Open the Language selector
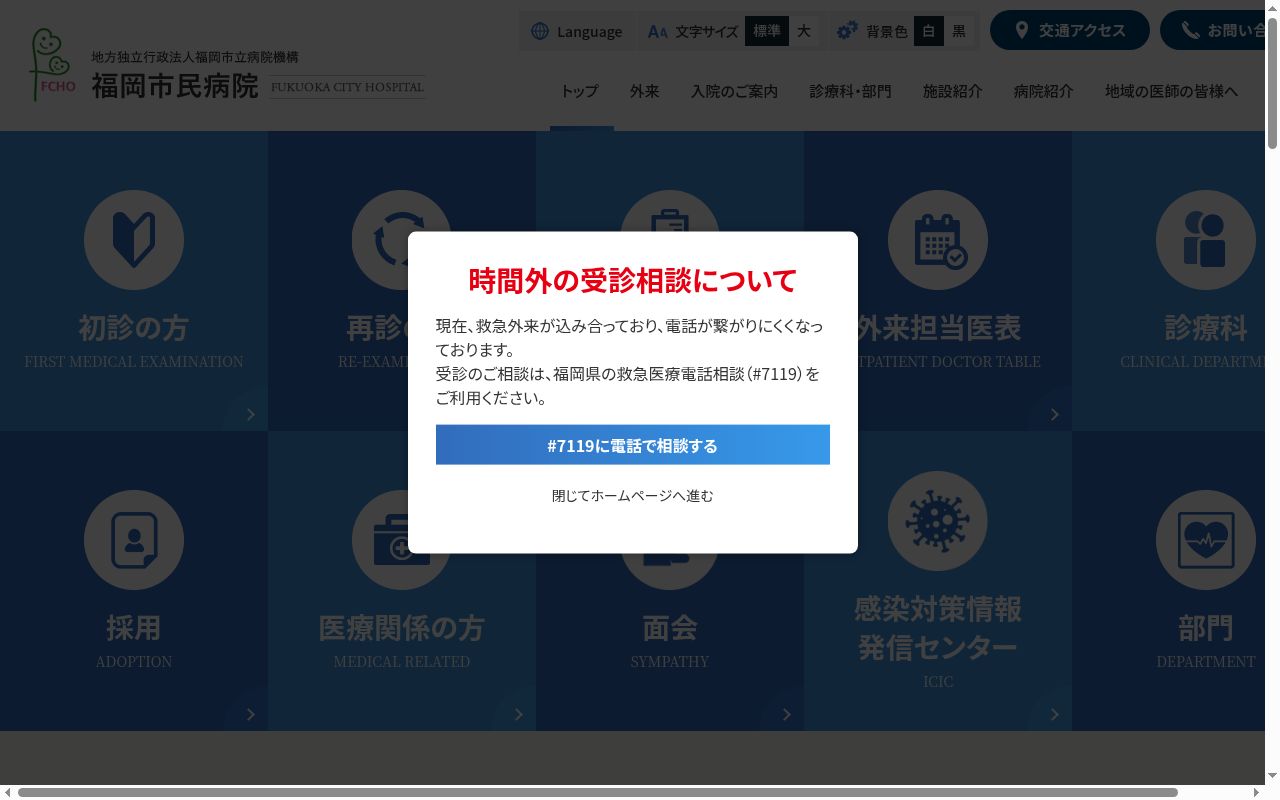The height and width of the screenshot is (800, 1280). coord(576,31)
